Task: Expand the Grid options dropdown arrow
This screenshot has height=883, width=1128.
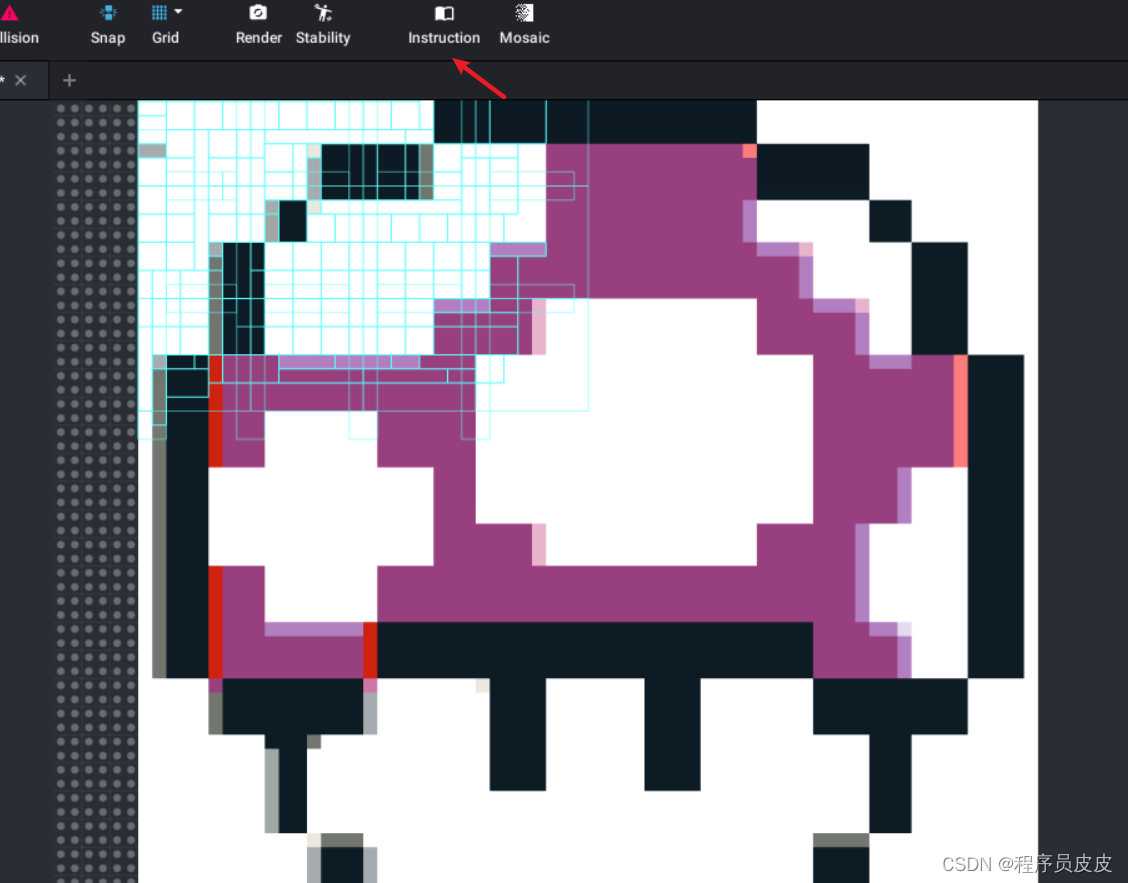Action: [178, 12]
